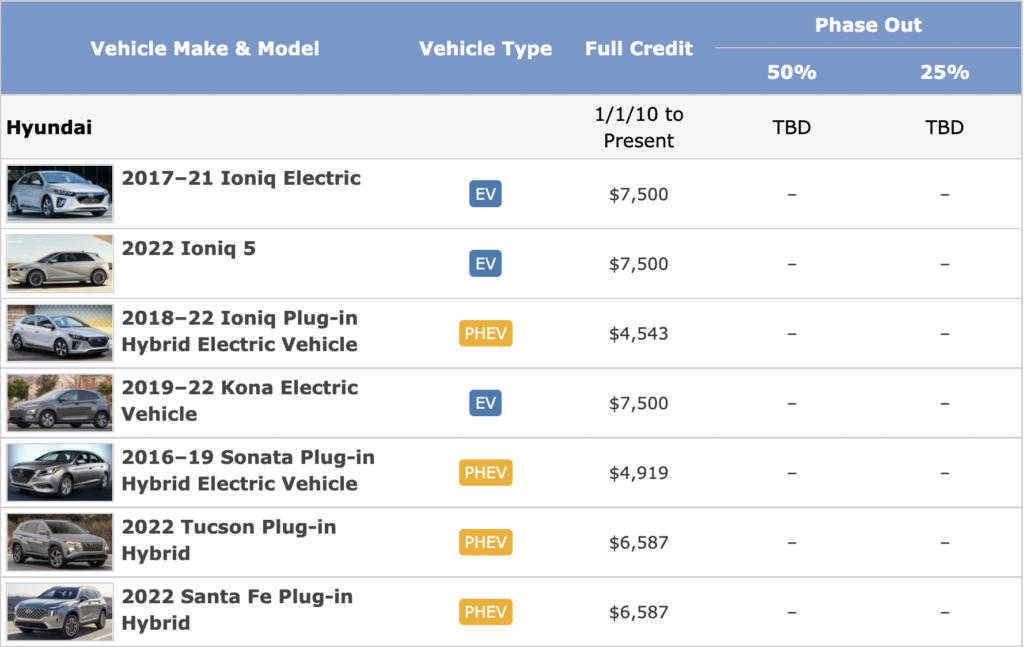The image size is (1024, 647).
Task: Click the Full Credit column header
Action: (639, 49)
